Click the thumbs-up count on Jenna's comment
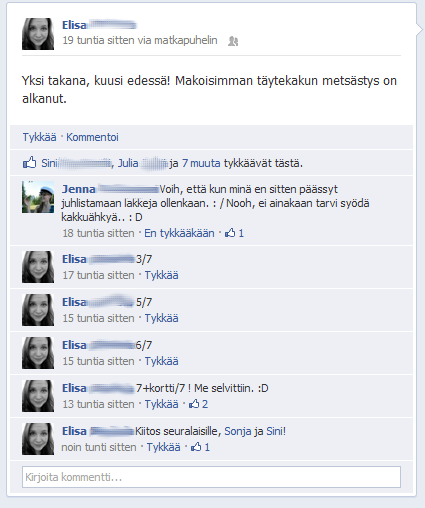 pyautogui.click(x=234, y=233)
